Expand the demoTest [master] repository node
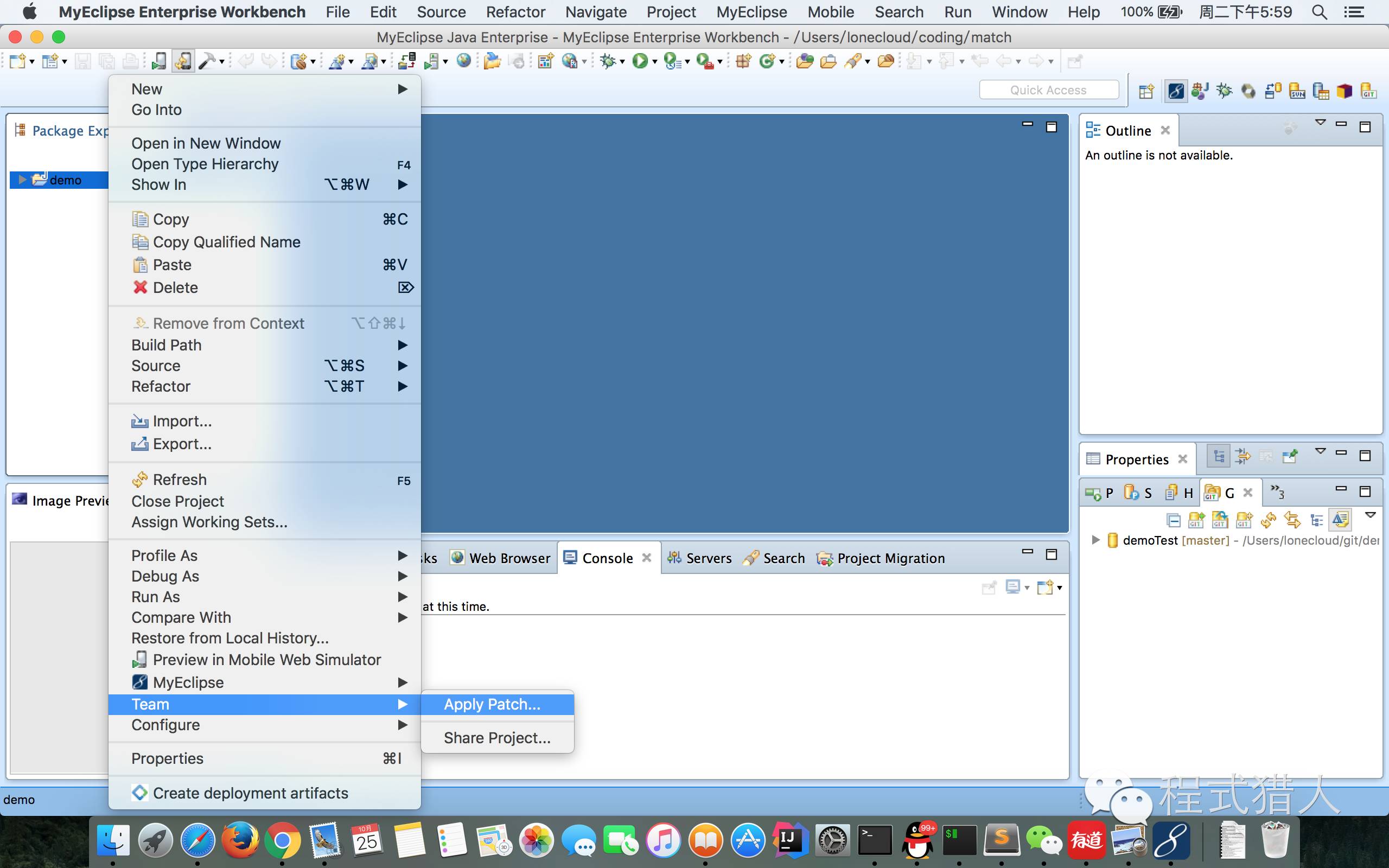The height and width of the screenshot is (868, 1389). (1095, 540)
